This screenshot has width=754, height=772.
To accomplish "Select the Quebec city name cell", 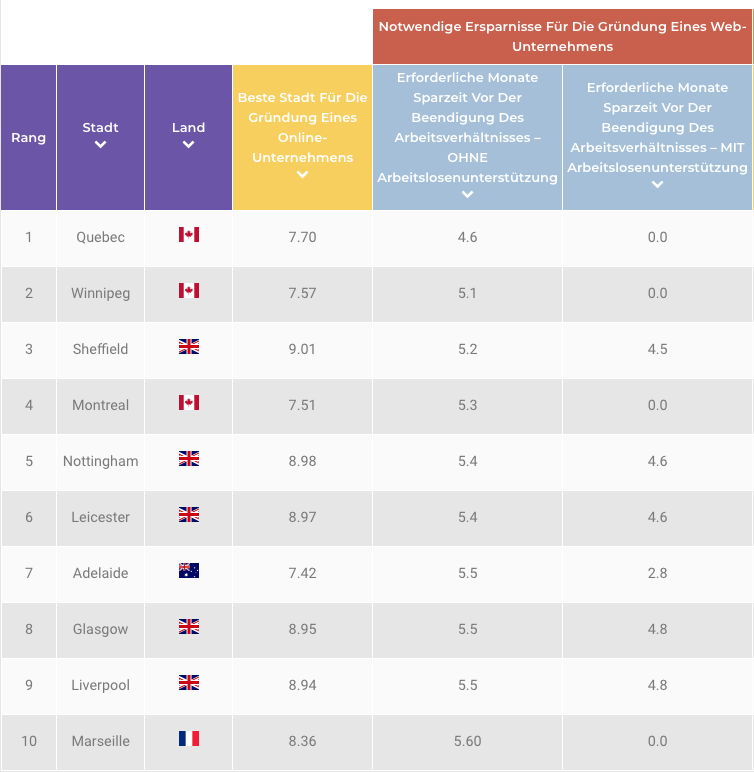I will (x=100, y=237).
